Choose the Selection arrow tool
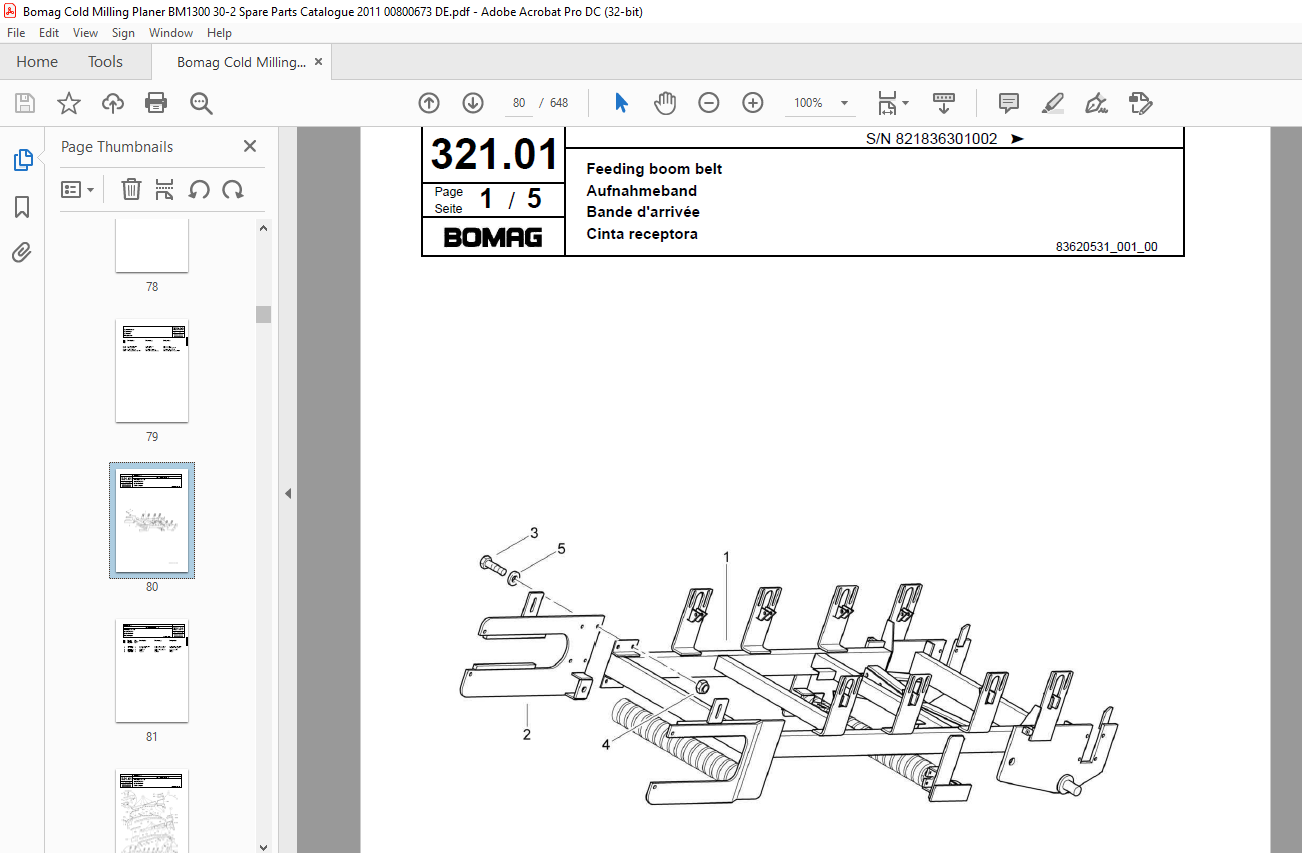The height and width of the screenshot is (853, 1302). 621,103
